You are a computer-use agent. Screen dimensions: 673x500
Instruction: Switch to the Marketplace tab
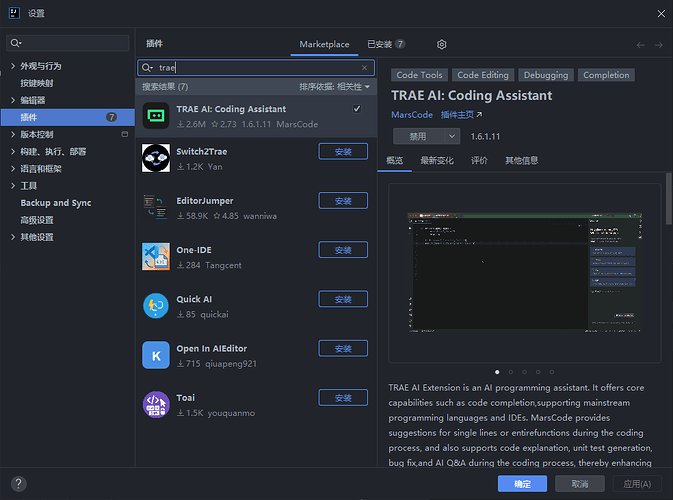click(x=324, y=44)
